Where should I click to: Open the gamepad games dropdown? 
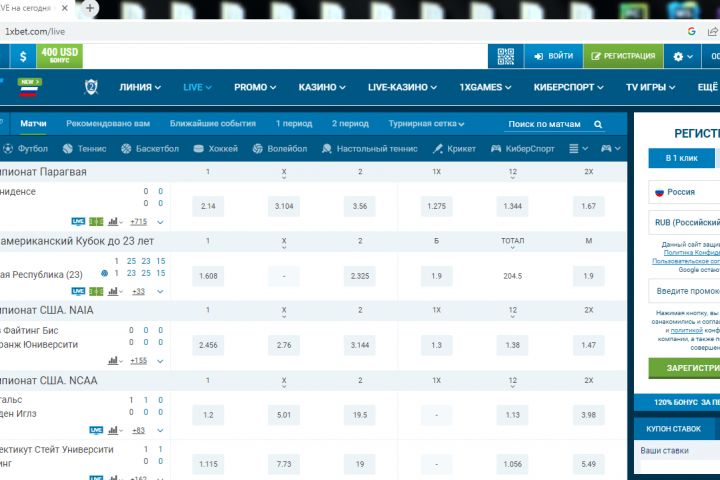(x=611, y=148)
